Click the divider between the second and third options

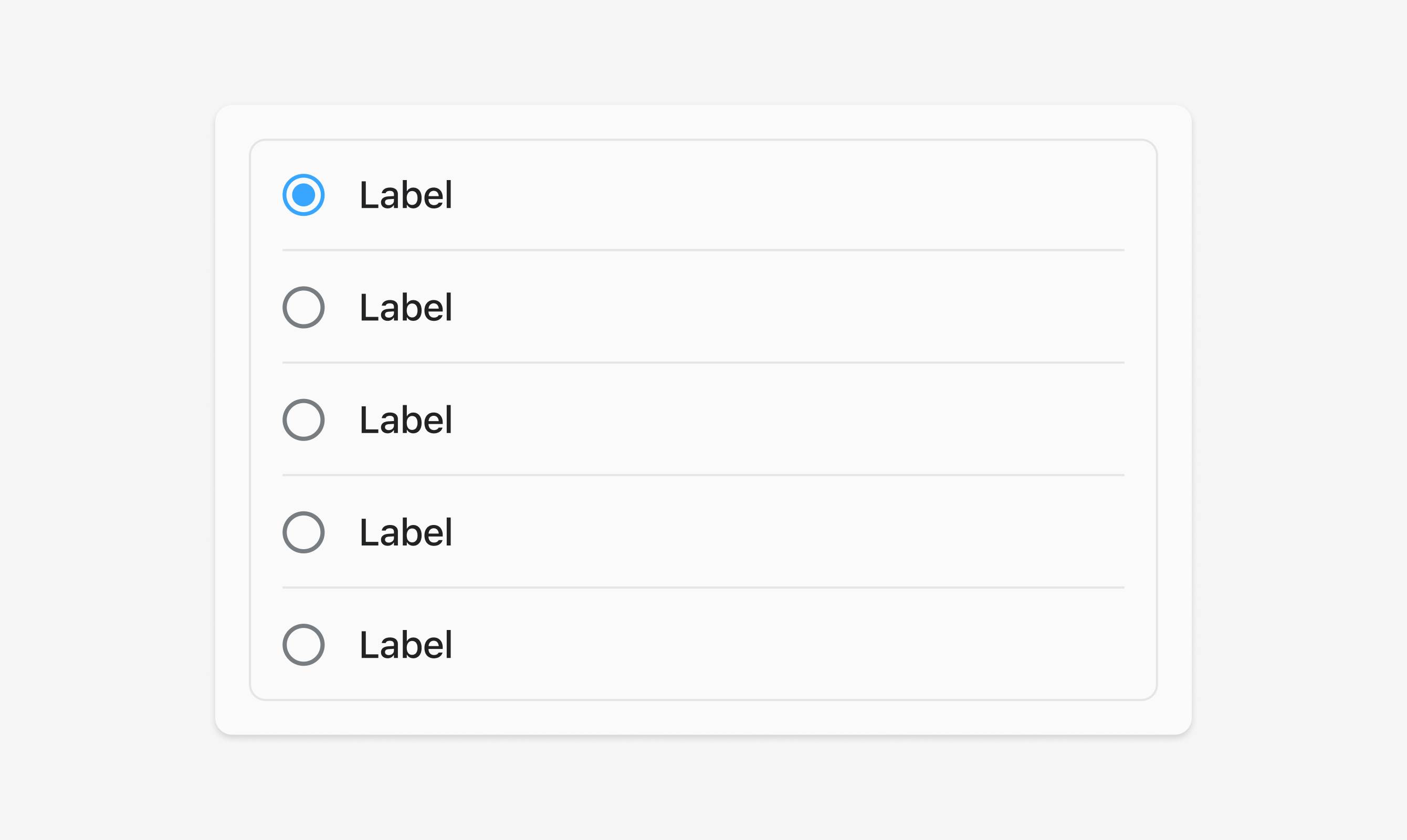703,362
